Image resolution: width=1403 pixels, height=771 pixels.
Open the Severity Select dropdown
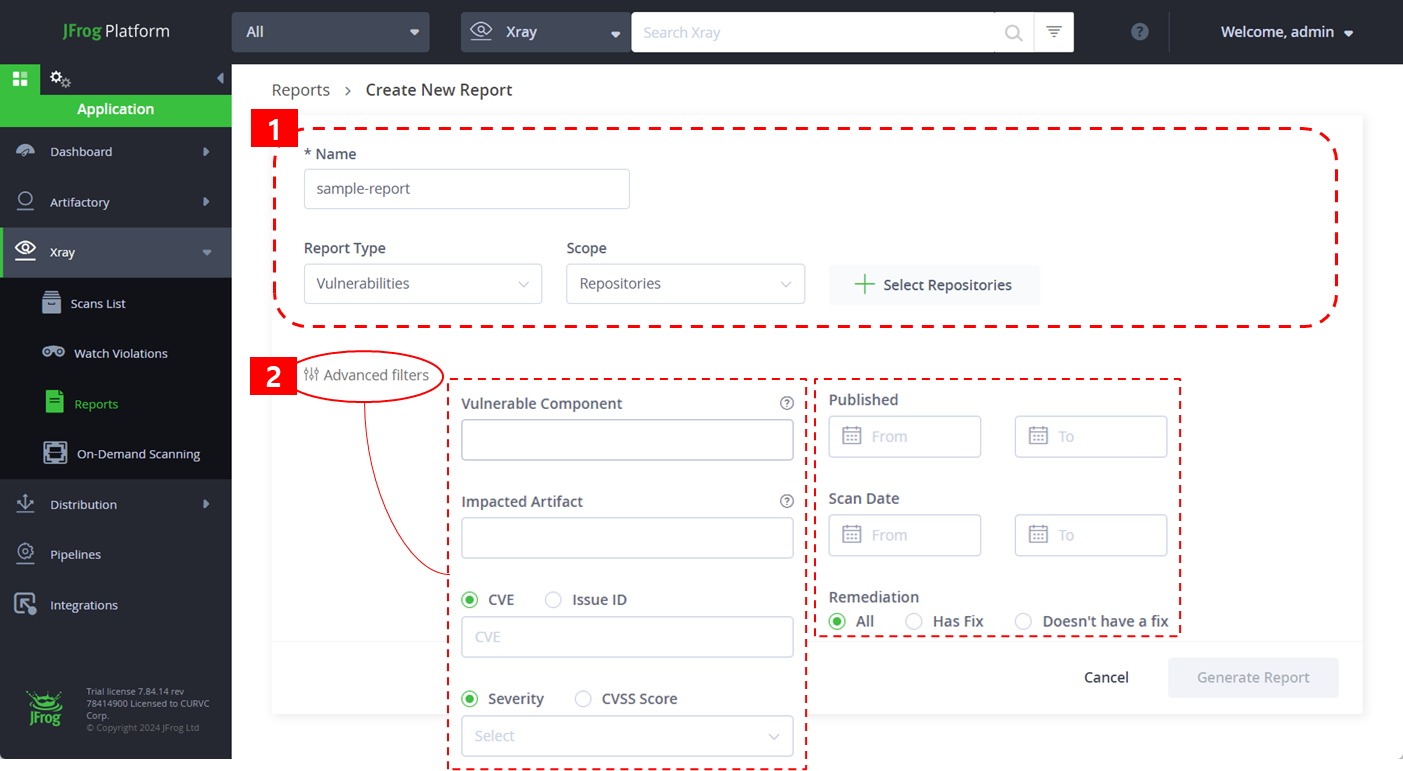pos(627,736)
